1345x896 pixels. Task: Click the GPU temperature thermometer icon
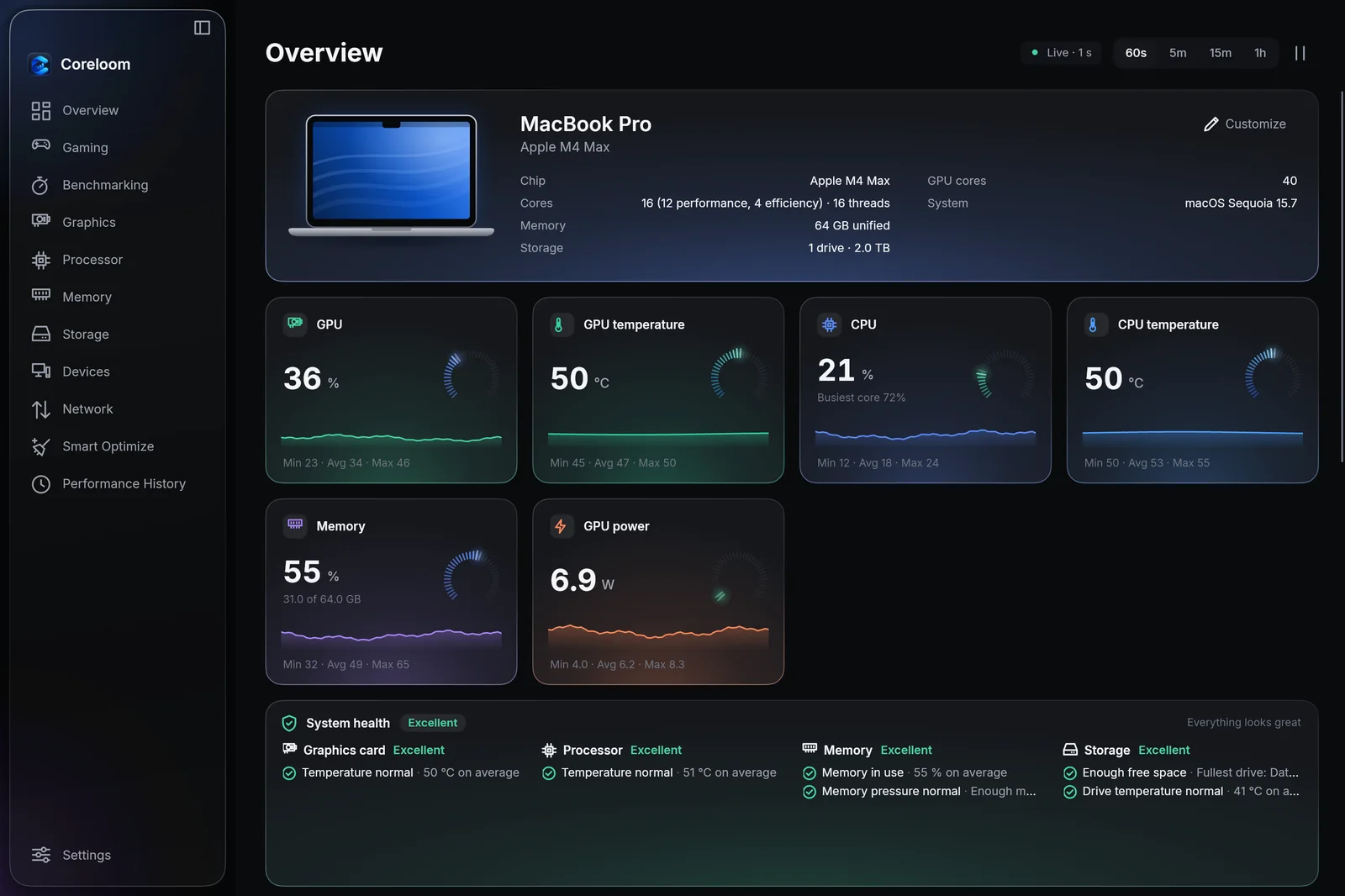559,324
